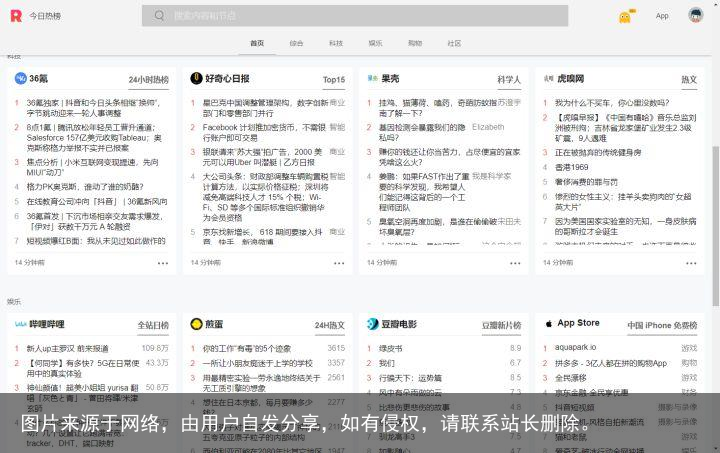Open 基因检测会暴露我们的隐私吗 article
720x453 pixels.
(422, 132)
